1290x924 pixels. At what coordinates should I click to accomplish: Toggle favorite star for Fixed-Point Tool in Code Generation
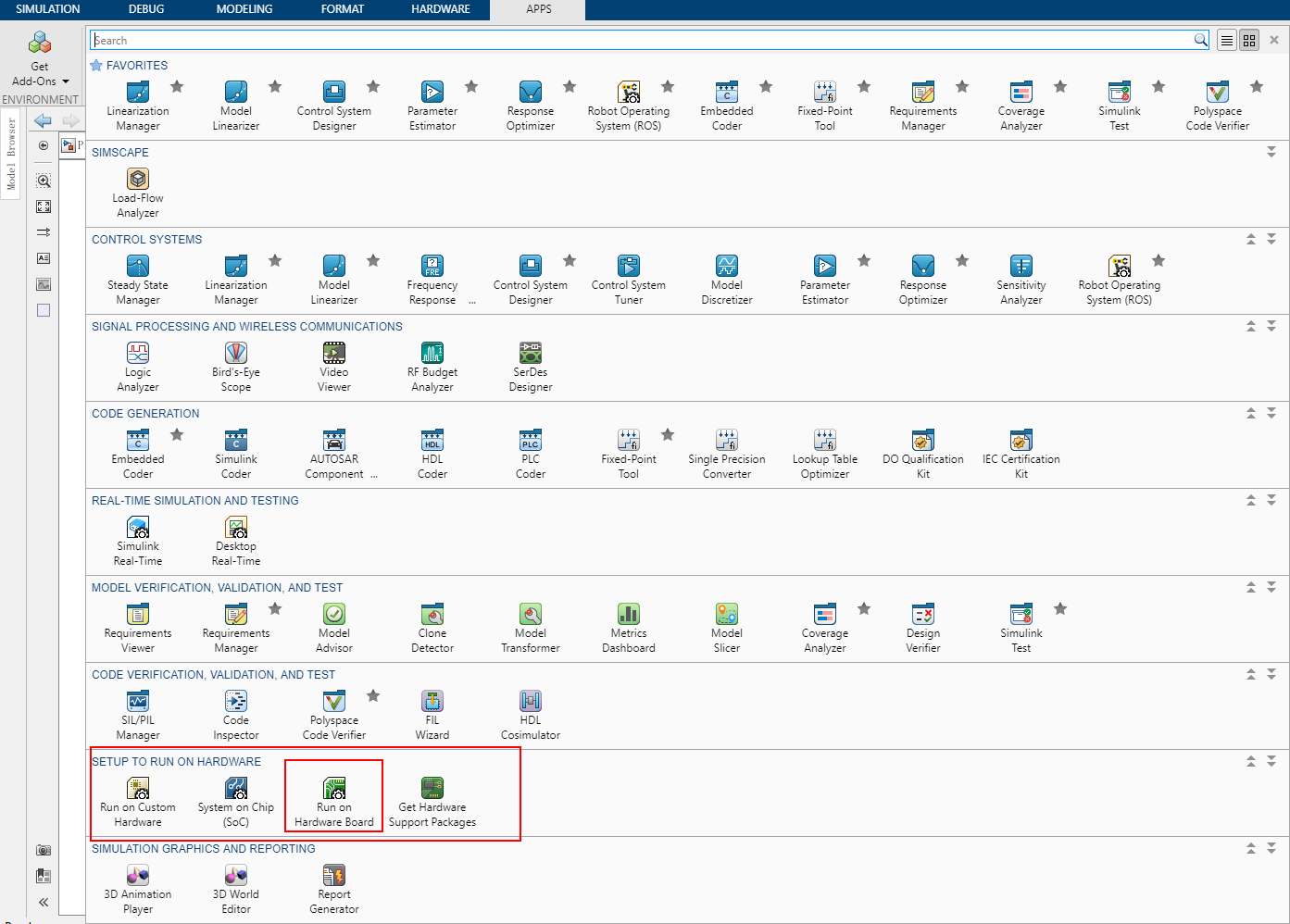click(668, 435)
